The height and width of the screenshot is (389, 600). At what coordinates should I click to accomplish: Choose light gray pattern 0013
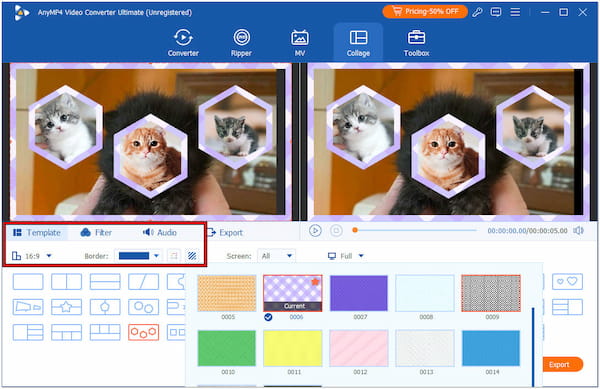tap(425, 348)
